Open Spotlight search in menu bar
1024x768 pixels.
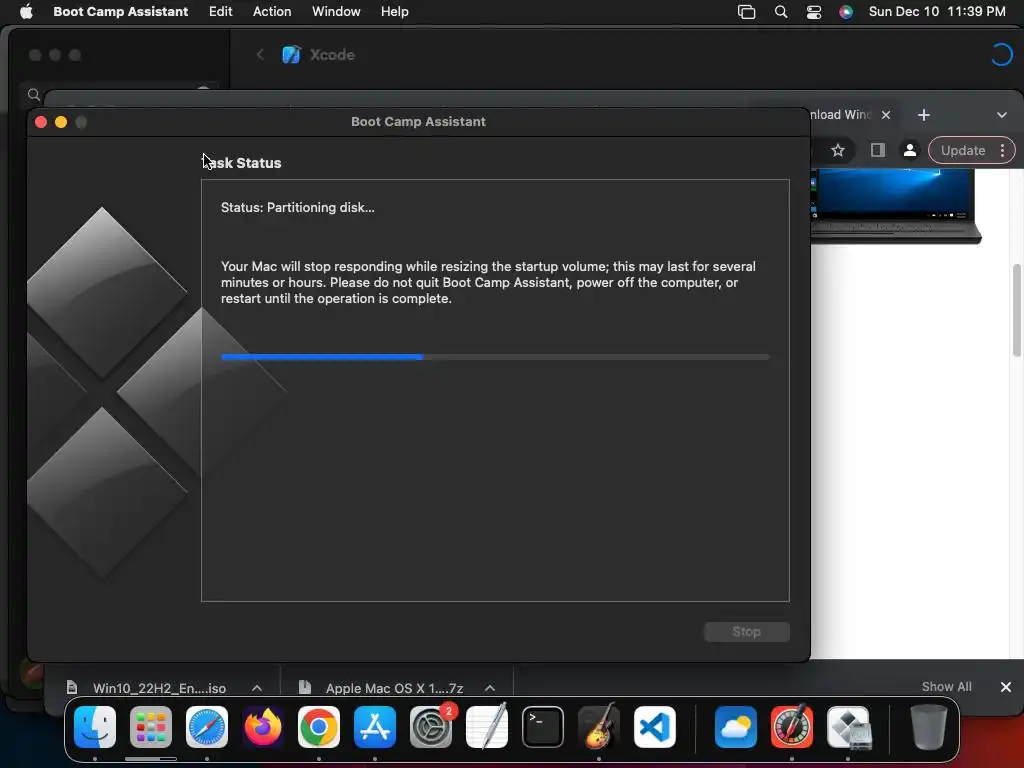point(780,12)
